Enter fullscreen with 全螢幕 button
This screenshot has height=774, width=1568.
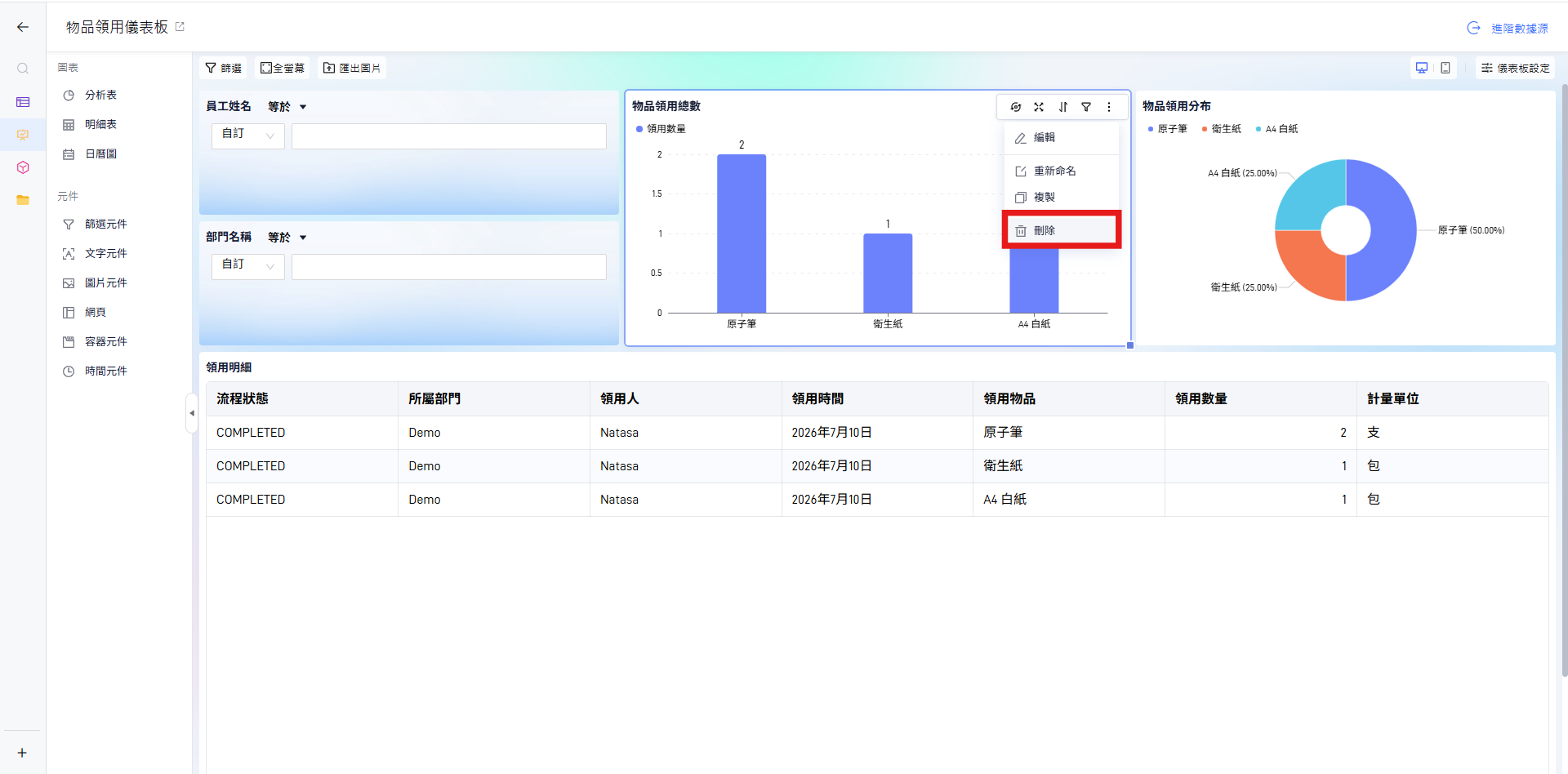(x=283, y=68)
